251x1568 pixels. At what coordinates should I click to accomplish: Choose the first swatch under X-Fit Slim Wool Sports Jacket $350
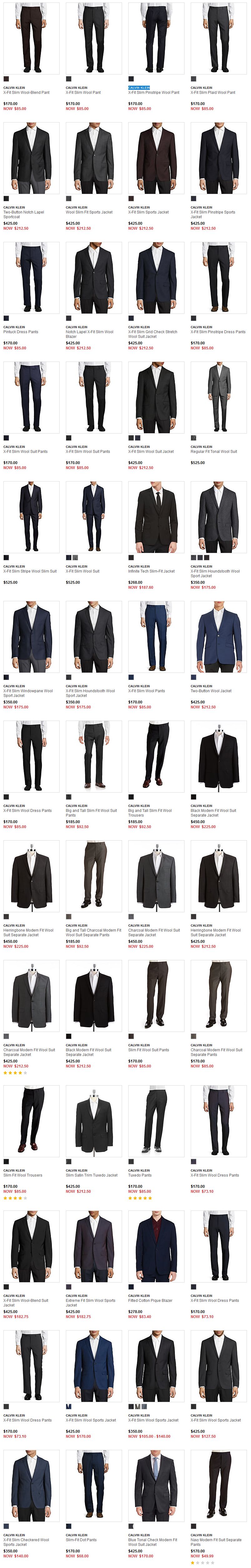coord(131,1407)
